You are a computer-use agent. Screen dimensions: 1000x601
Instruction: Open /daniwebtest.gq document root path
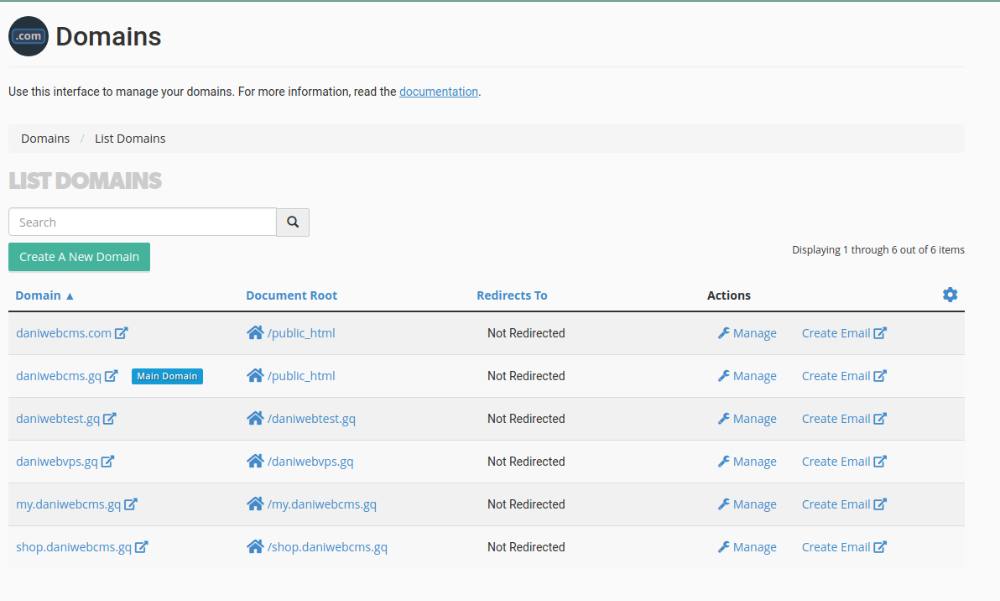pos(311,419)
